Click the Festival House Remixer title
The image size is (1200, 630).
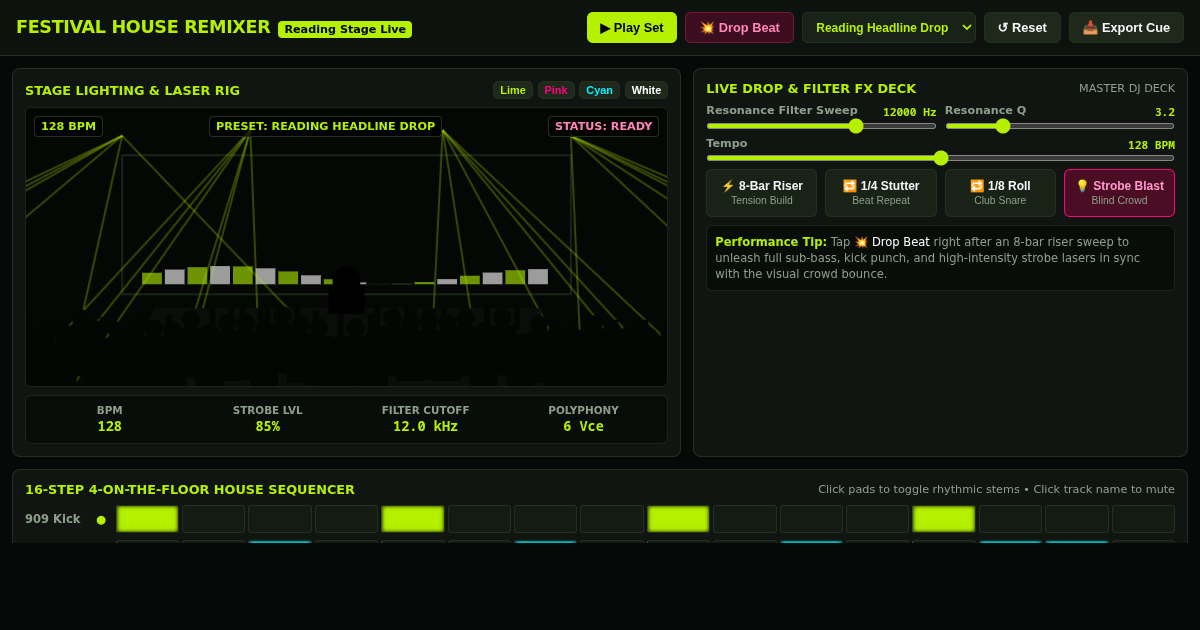pyautogui.click(x=143, y=27)
